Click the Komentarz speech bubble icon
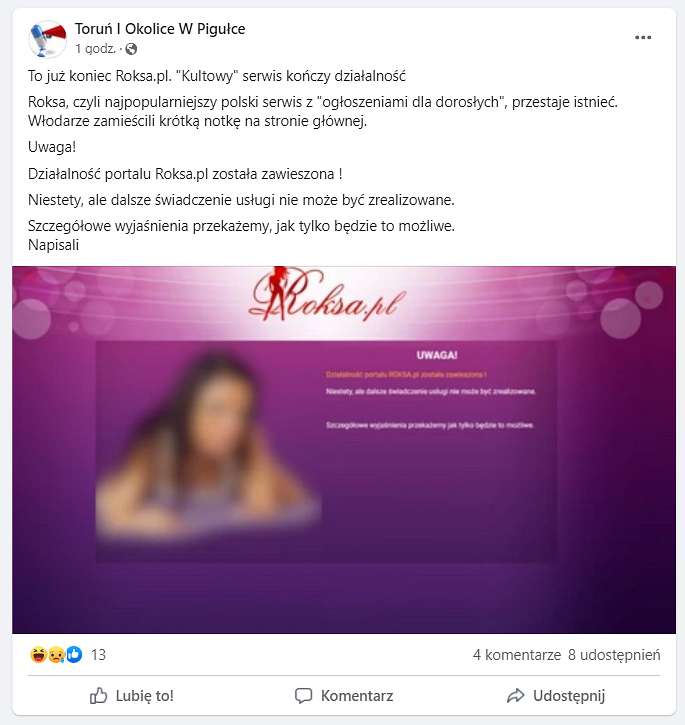The height and width of the screenshot is (725, 685). tap(303, 695)
